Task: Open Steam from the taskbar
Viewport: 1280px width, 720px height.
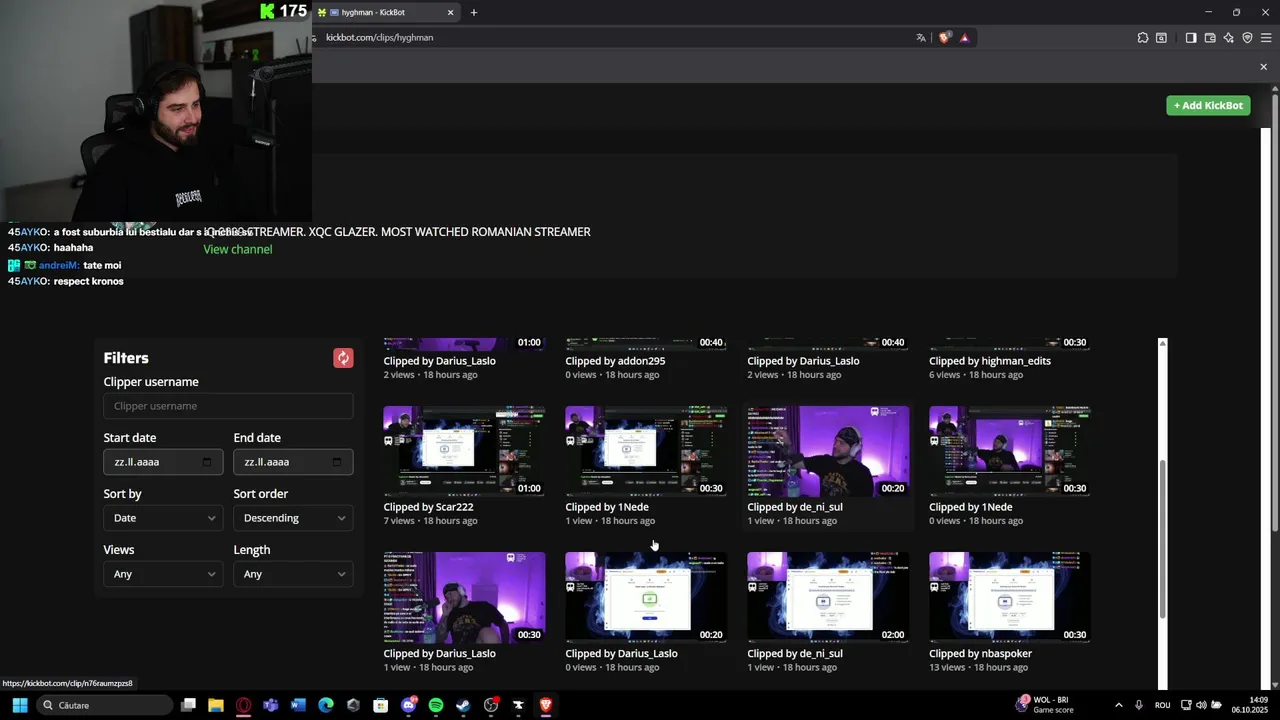Action: click(463, 705)
